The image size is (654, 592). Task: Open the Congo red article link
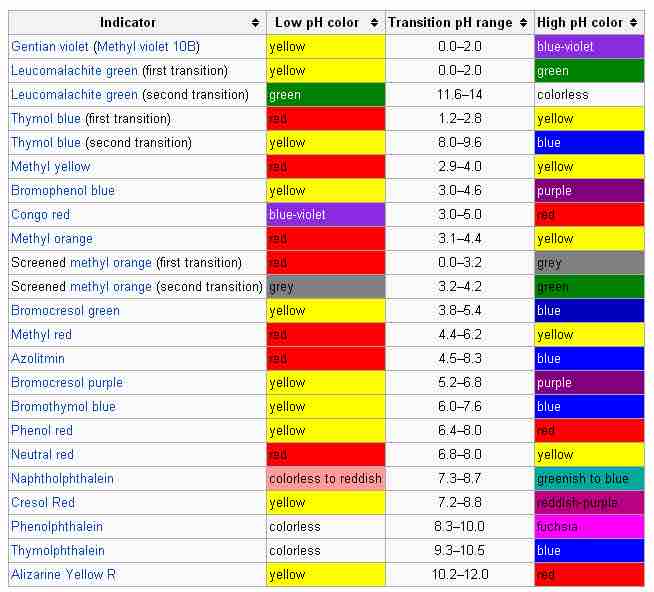(x=41, y=215)
